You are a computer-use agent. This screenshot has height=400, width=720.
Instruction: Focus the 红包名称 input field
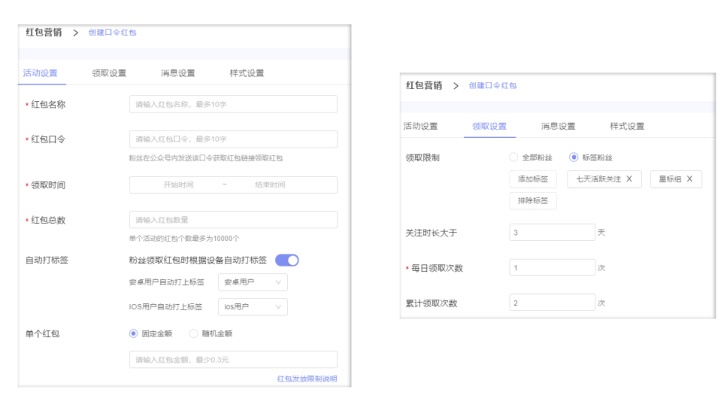pyautogui.click(x=233, y=104)
